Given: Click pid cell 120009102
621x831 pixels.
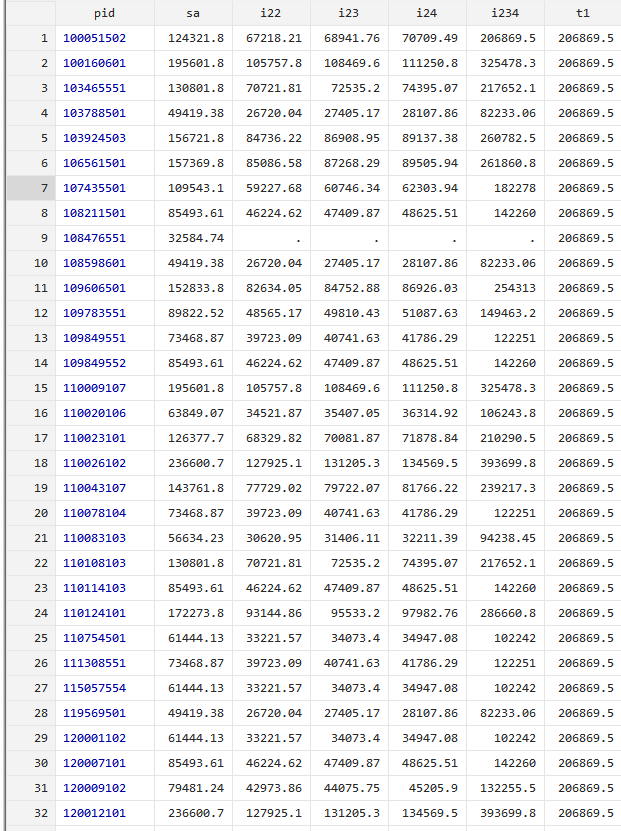Looking at the screenshot, I should click(x=104, y=788).
